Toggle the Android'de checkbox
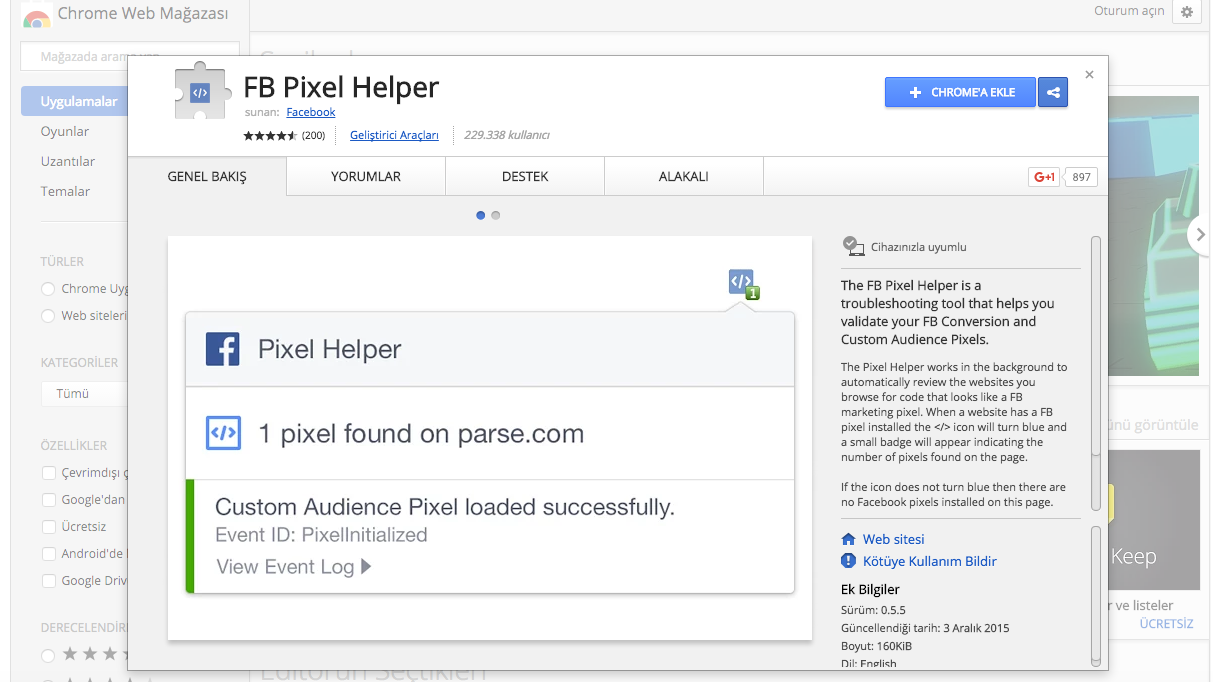Viewport: 1213px width, 682px height. 48,553
